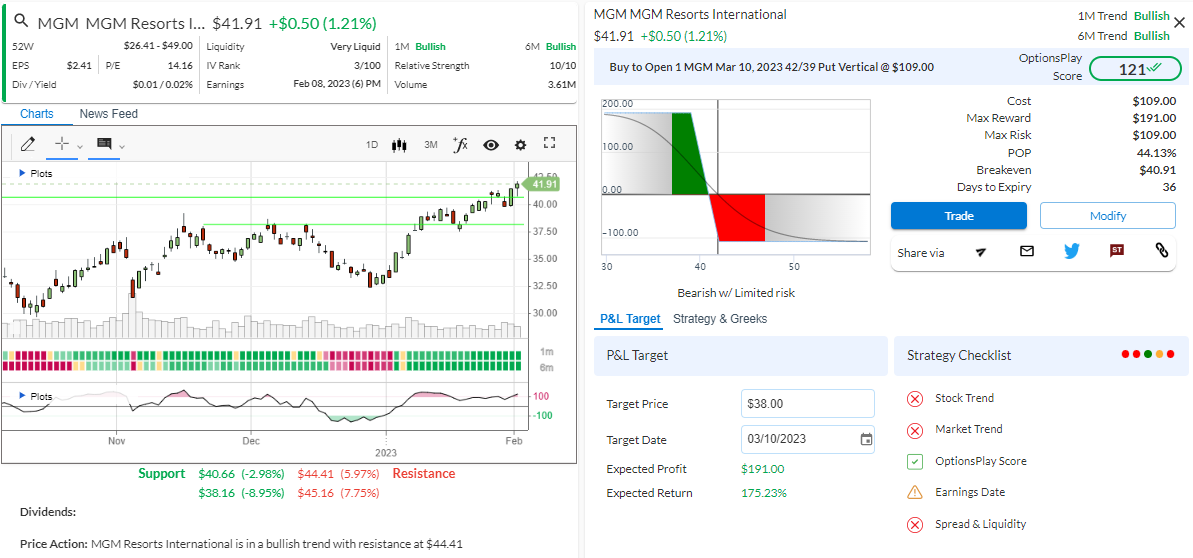This screenshot has height=558, width=1193.
Task: Open the P&L Target tab
Action: (x=630, y=319)
